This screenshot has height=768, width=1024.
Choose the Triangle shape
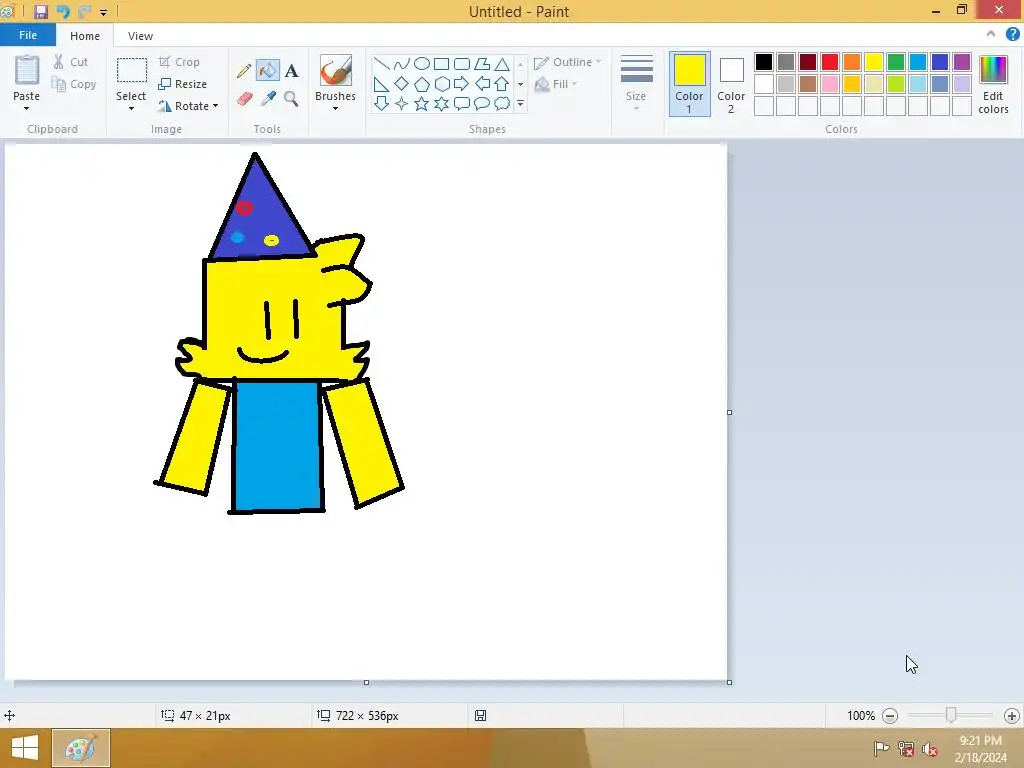pyautogui.click(x=502, y=63)
